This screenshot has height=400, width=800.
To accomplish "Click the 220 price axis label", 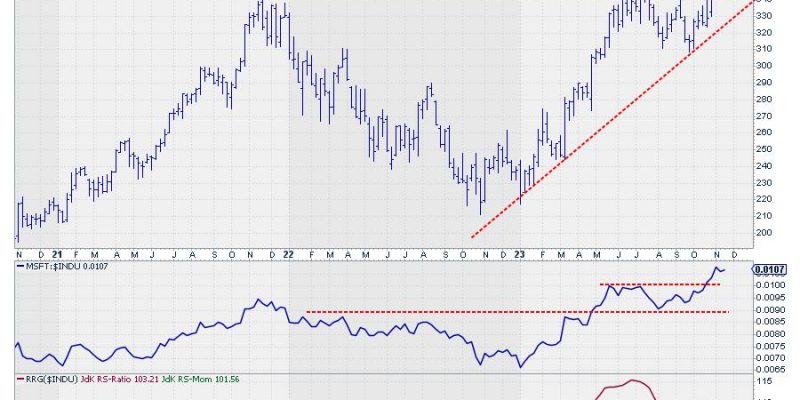I will coord(763,199).
